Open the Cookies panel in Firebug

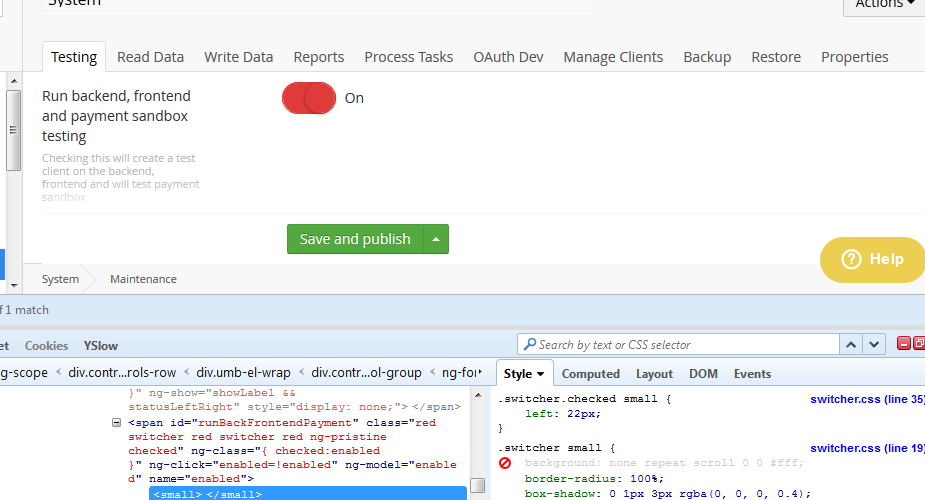tap(46, 346)
